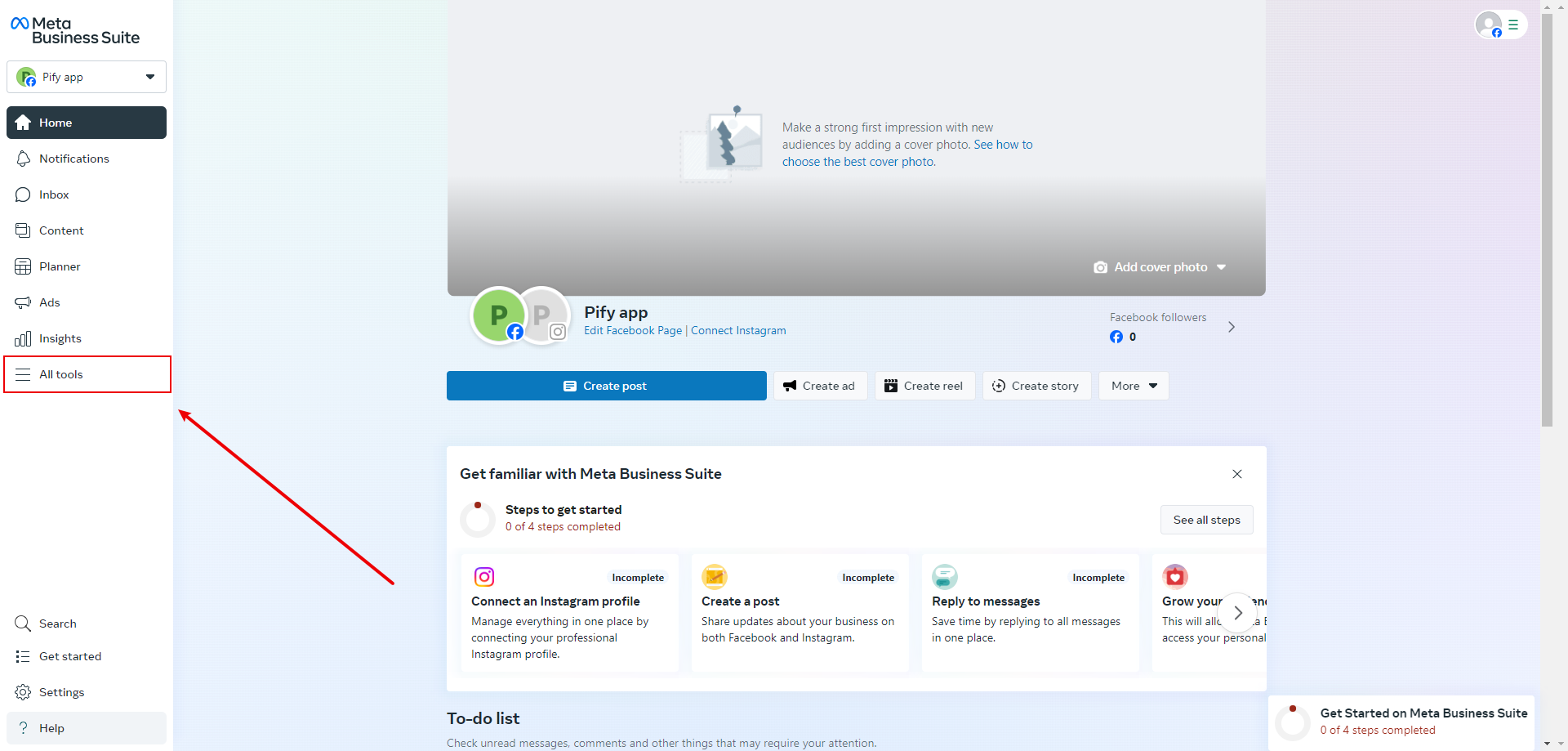Open Inbox from sidebar
This screenshot has height=751, width=1568.
coord(87,194)
